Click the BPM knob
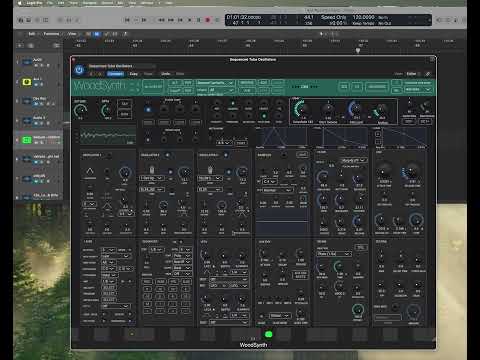The image size is (480, 360). (106, 110)
